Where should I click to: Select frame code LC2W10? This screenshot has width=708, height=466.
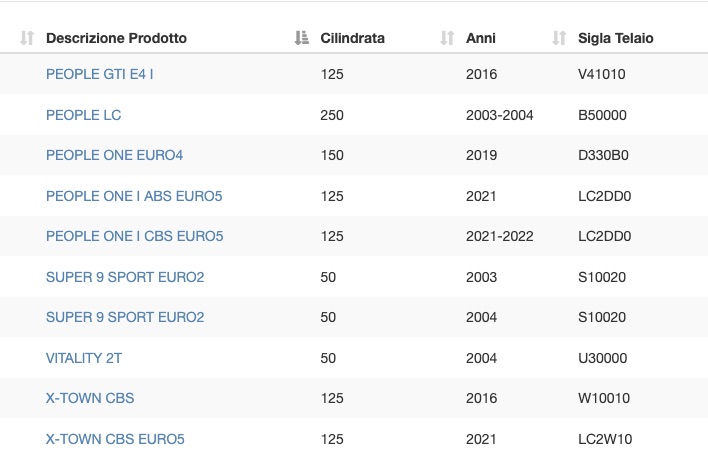[x=605, y=439]
